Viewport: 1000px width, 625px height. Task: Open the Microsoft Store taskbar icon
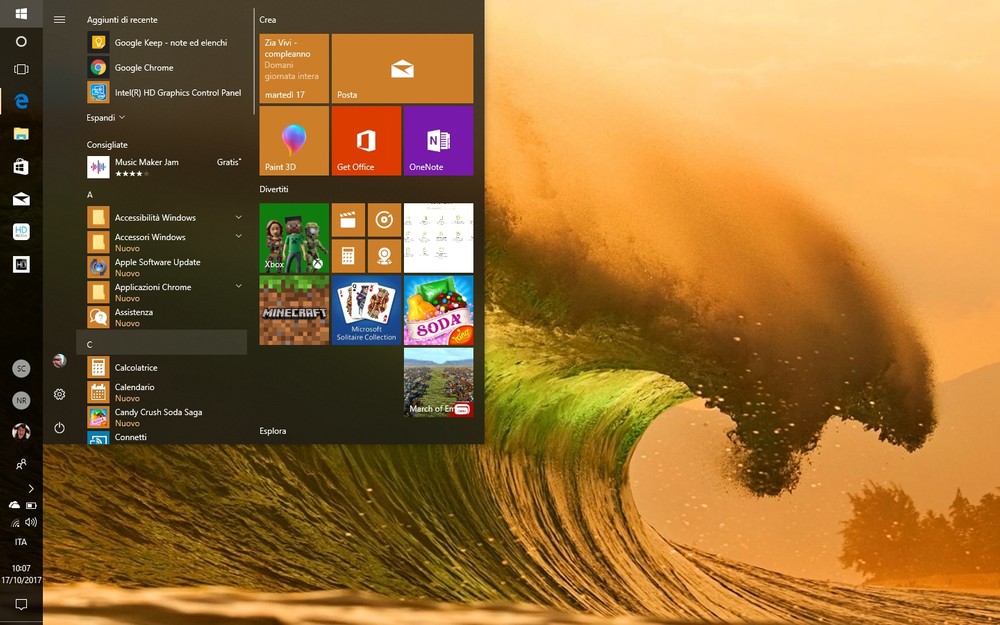click(x=21, y=167)
